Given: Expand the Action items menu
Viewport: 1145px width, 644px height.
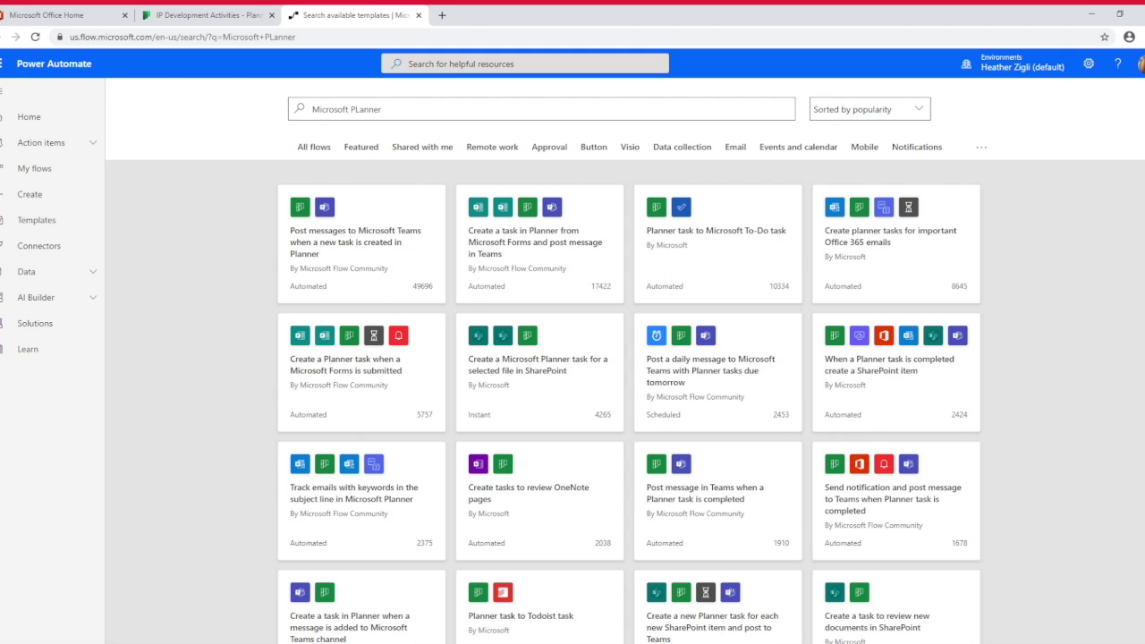Looking at the screenshot, I should click(93, 142).
